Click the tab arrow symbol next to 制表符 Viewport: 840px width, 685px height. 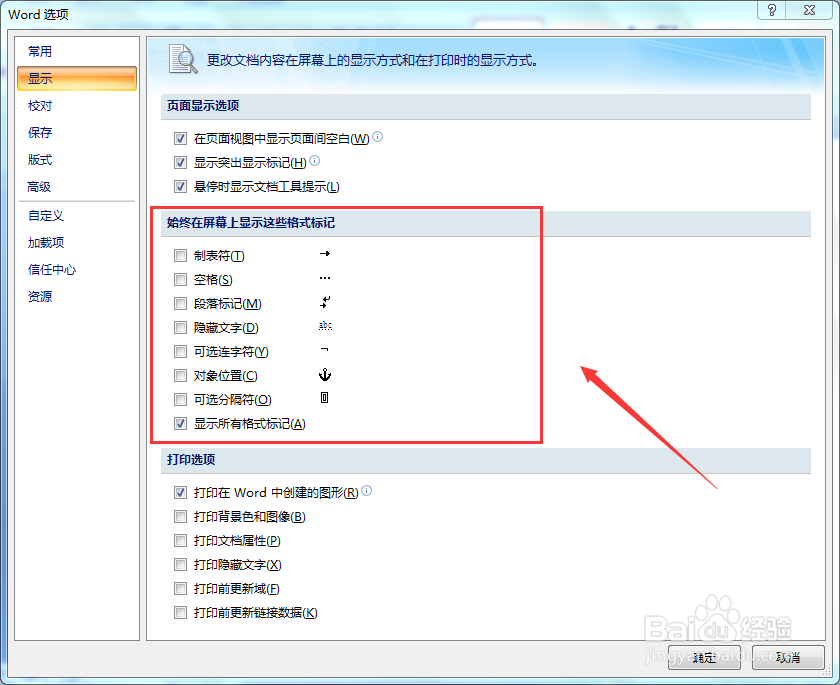tap(325, 254)
